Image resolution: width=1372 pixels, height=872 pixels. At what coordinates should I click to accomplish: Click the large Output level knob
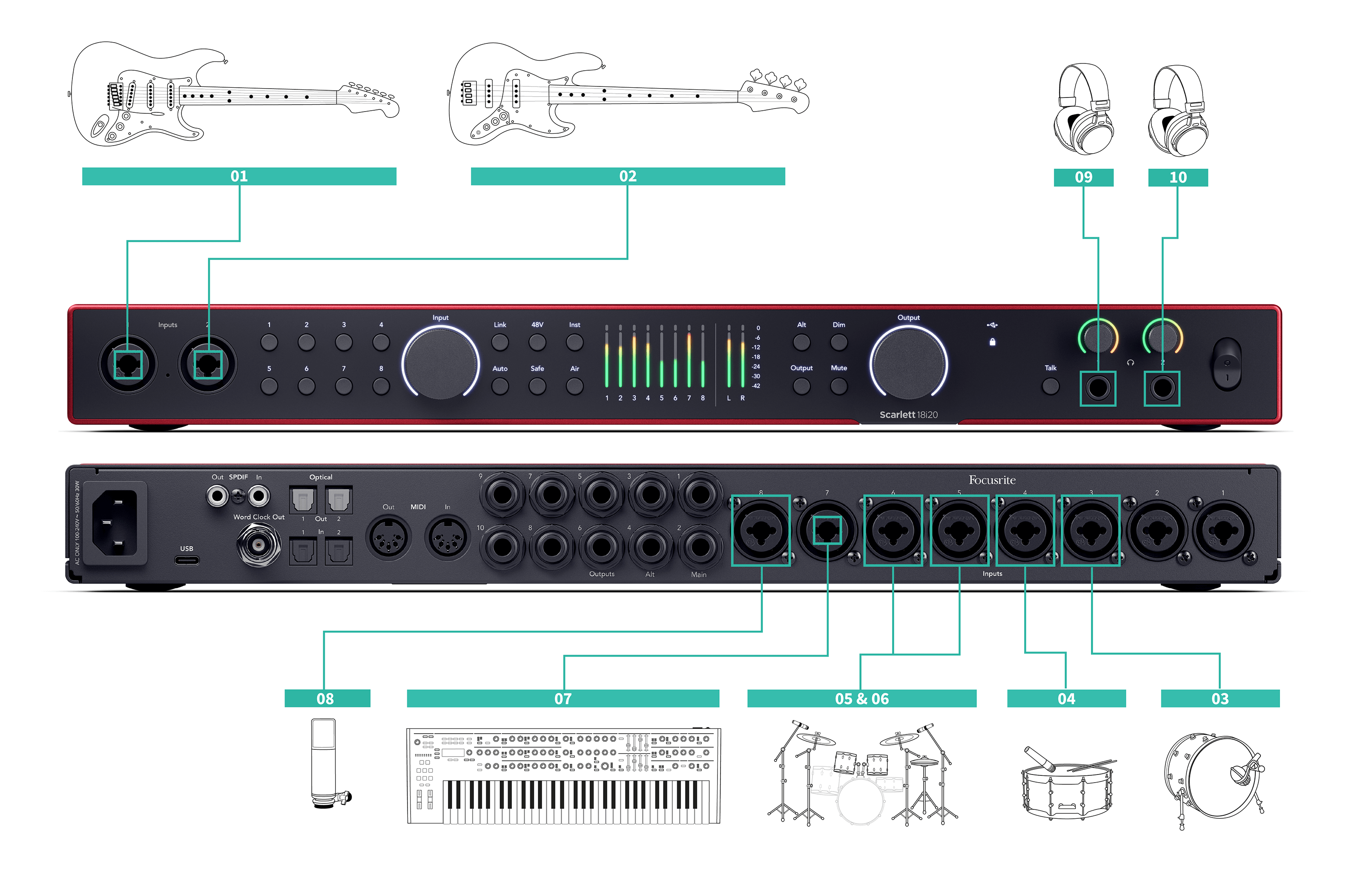[x=908, y=363]
